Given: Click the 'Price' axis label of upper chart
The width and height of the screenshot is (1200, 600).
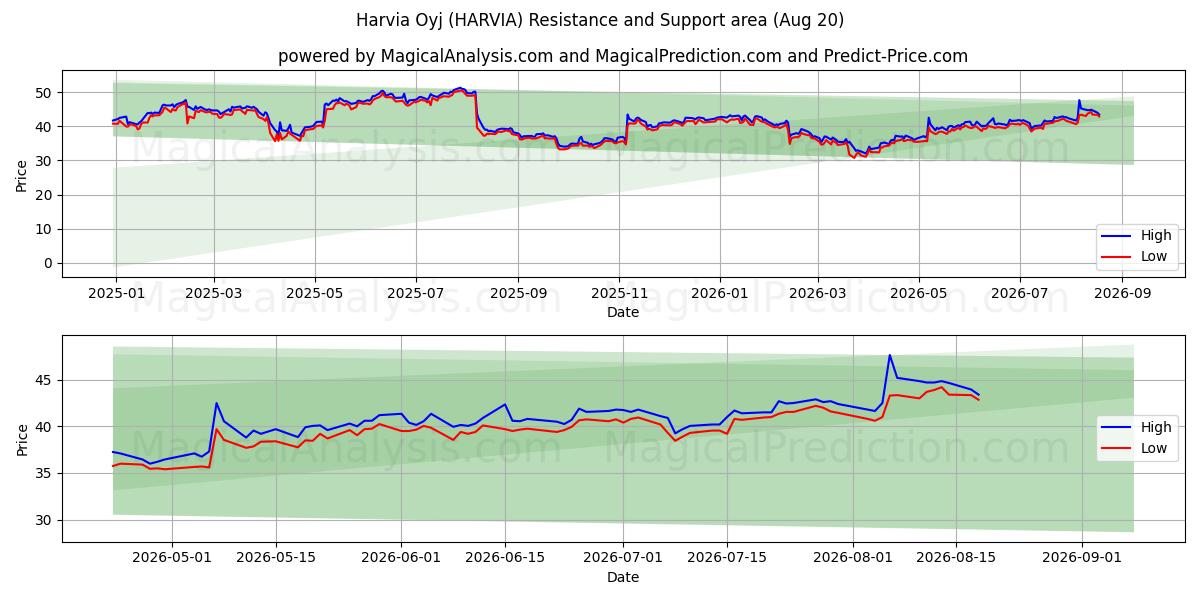Looking at the screenshot, I should [22, 174].
